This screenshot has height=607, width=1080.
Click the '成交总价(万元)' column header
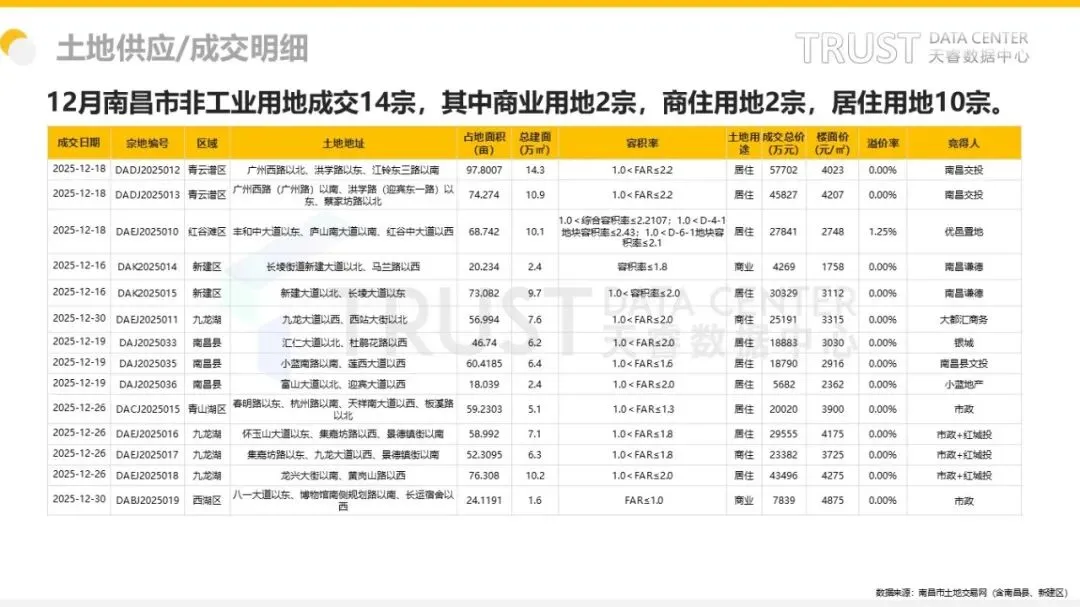click(783, 143)
